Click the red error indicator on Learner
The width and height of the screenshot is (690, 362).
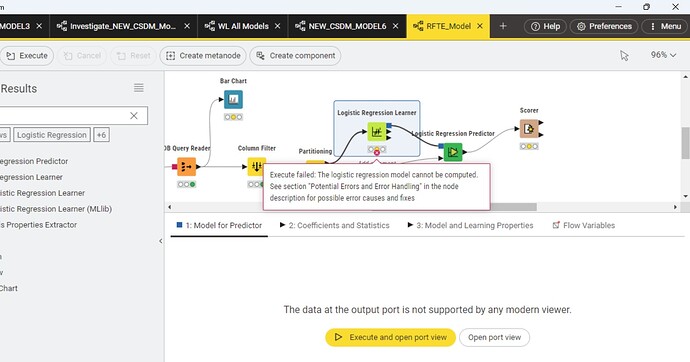point(377,153)
